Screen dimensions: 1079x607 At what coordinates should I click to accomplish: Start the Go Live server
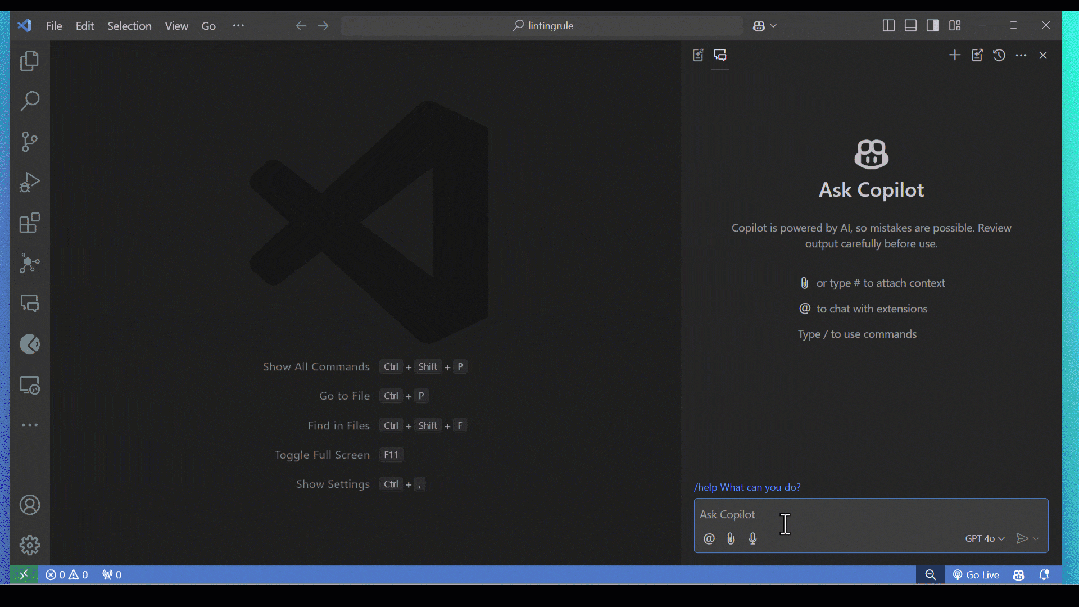(x=975, y=574)
